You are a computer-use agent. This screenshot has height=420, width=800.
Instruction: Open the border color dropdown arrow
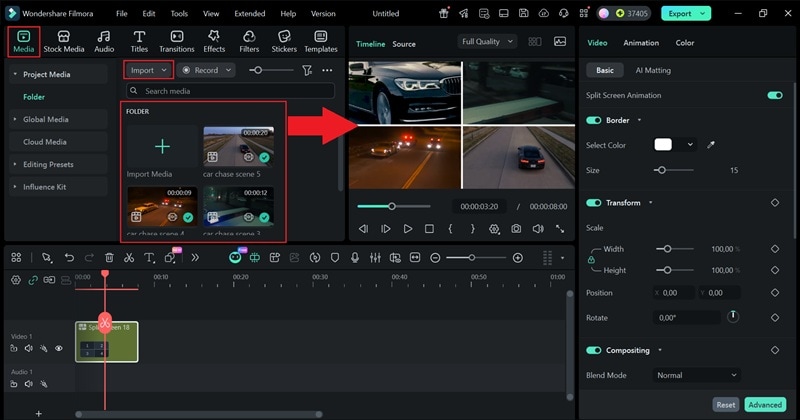click(x=690, y=145)
